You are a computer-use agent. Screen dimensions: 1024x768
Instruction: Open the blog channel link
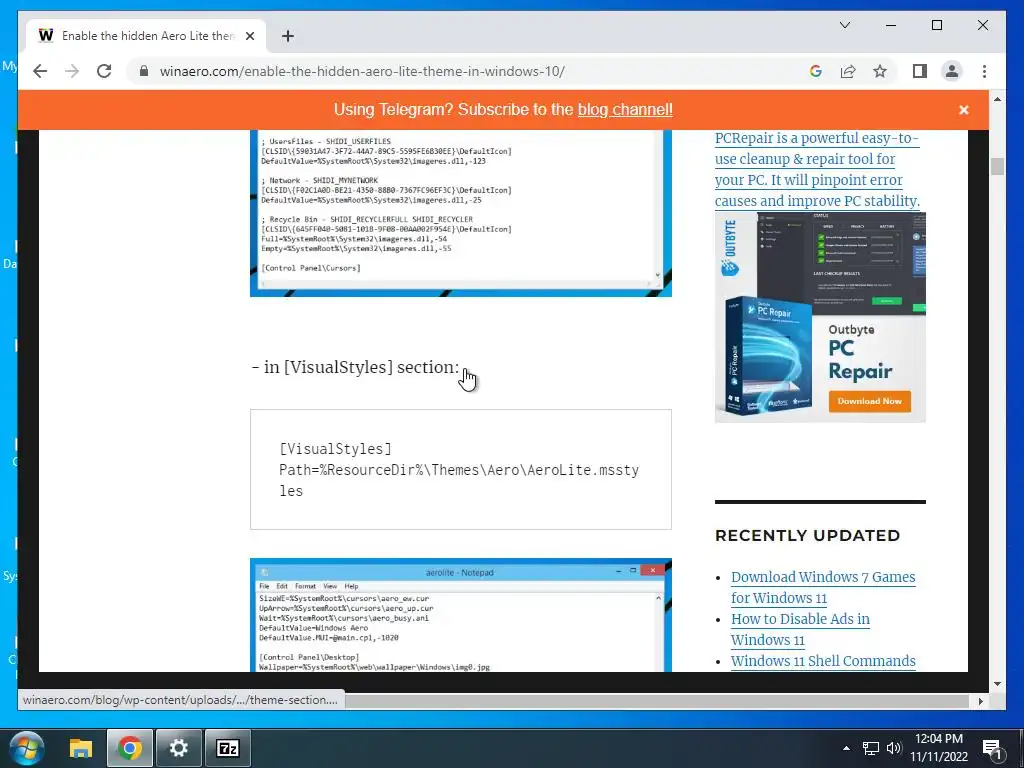[x=625, y=110]
